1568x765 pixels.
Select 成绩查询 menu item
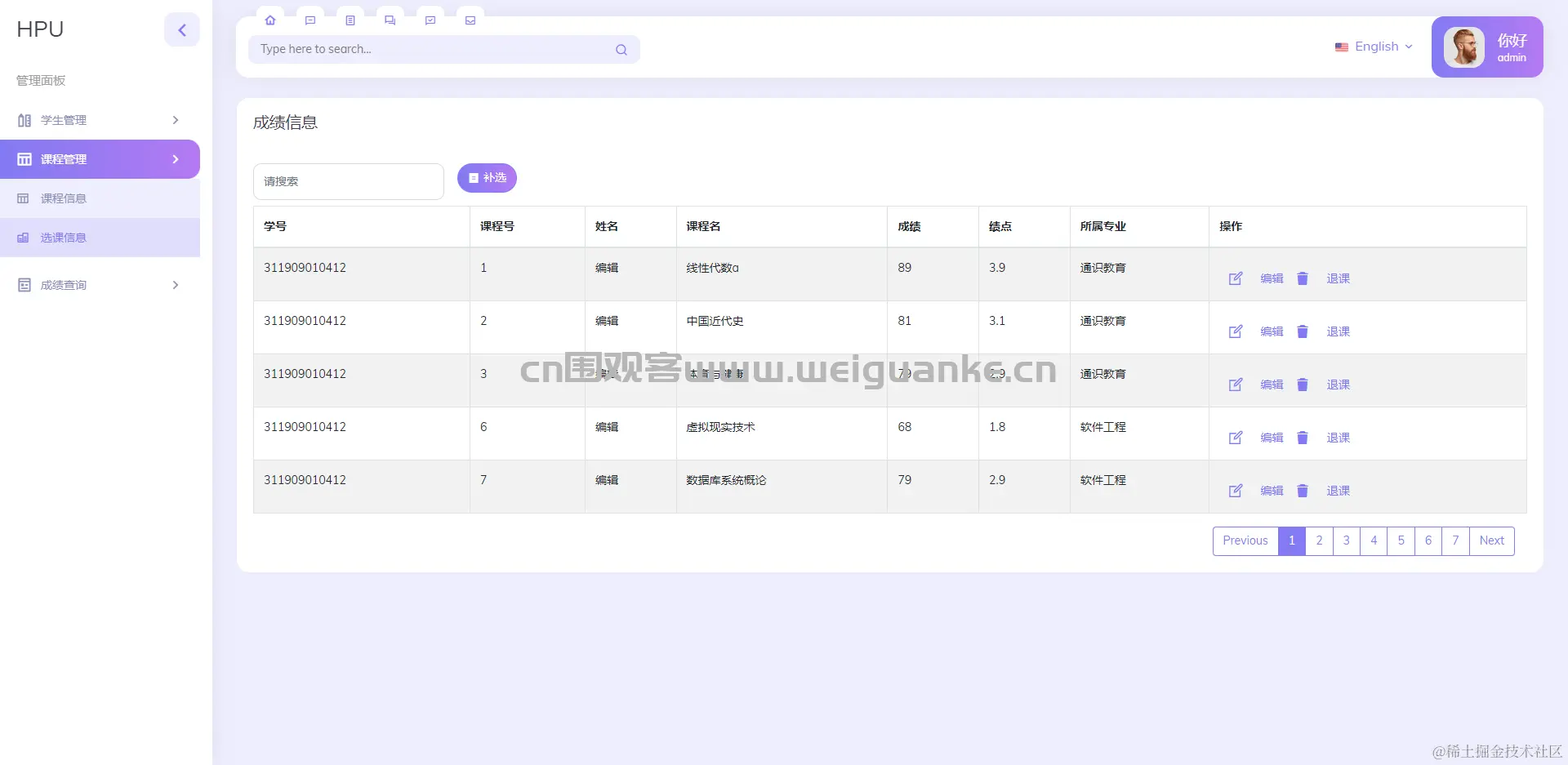[x=100, y=285]
